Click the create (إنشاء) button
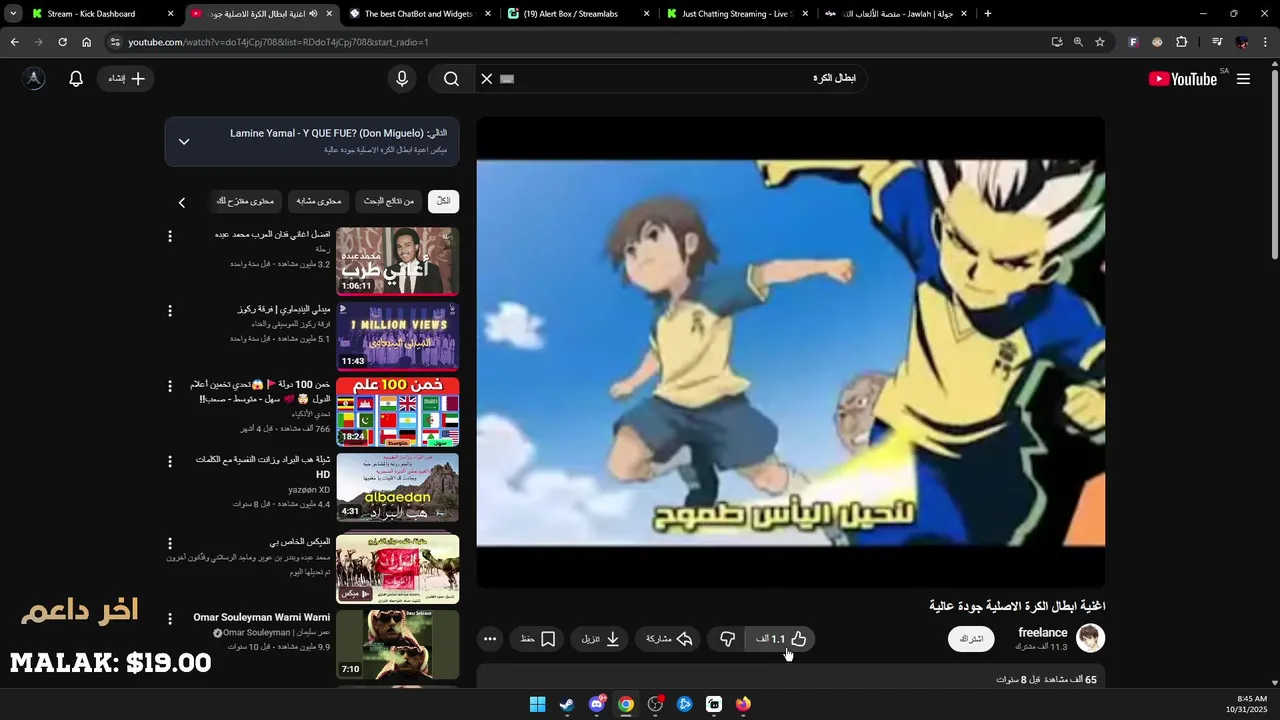 click(x=126, y=79)
